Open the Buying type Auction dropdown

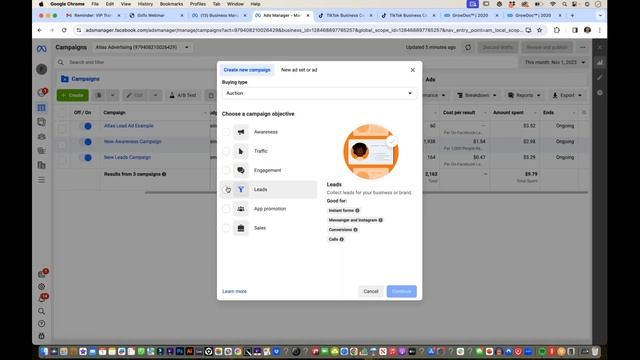[319, 93]
